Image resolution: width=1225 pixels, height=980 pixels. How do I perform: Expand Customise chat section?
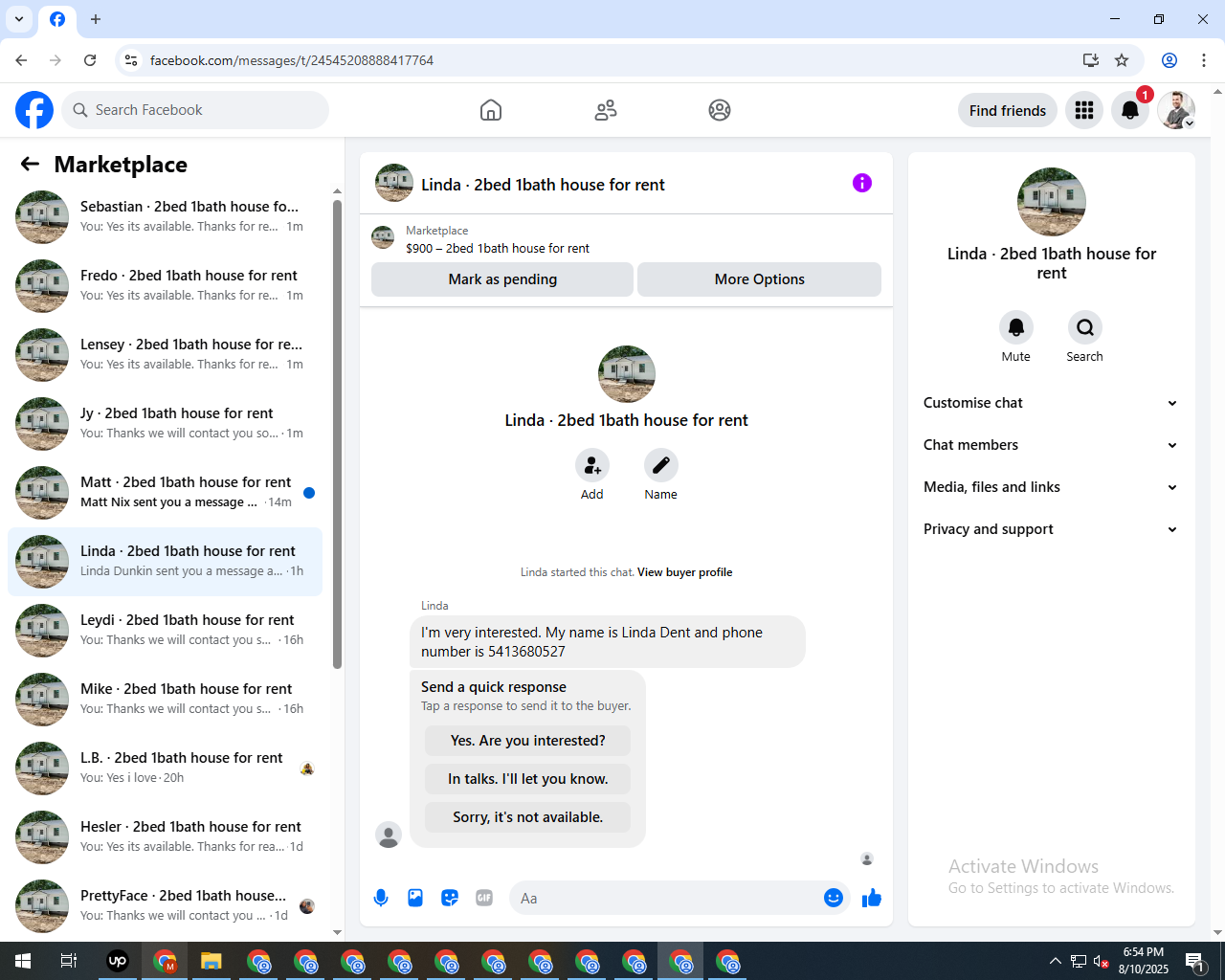(1051, 403)
